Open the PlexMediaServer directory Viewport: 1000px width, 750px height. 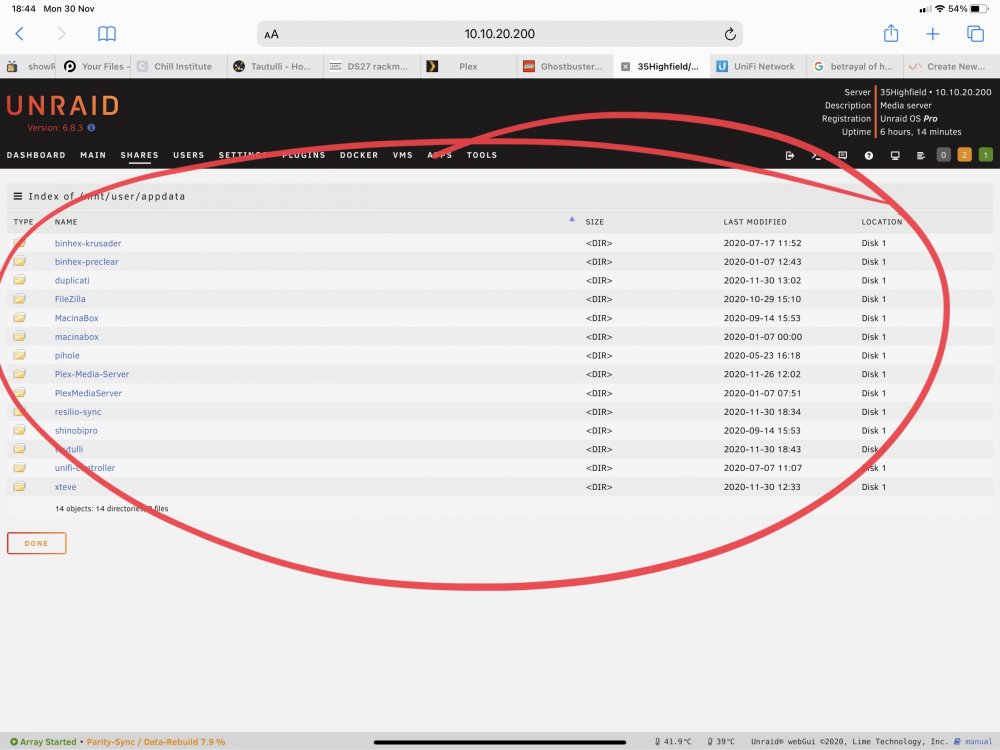[x=88, y=393]
